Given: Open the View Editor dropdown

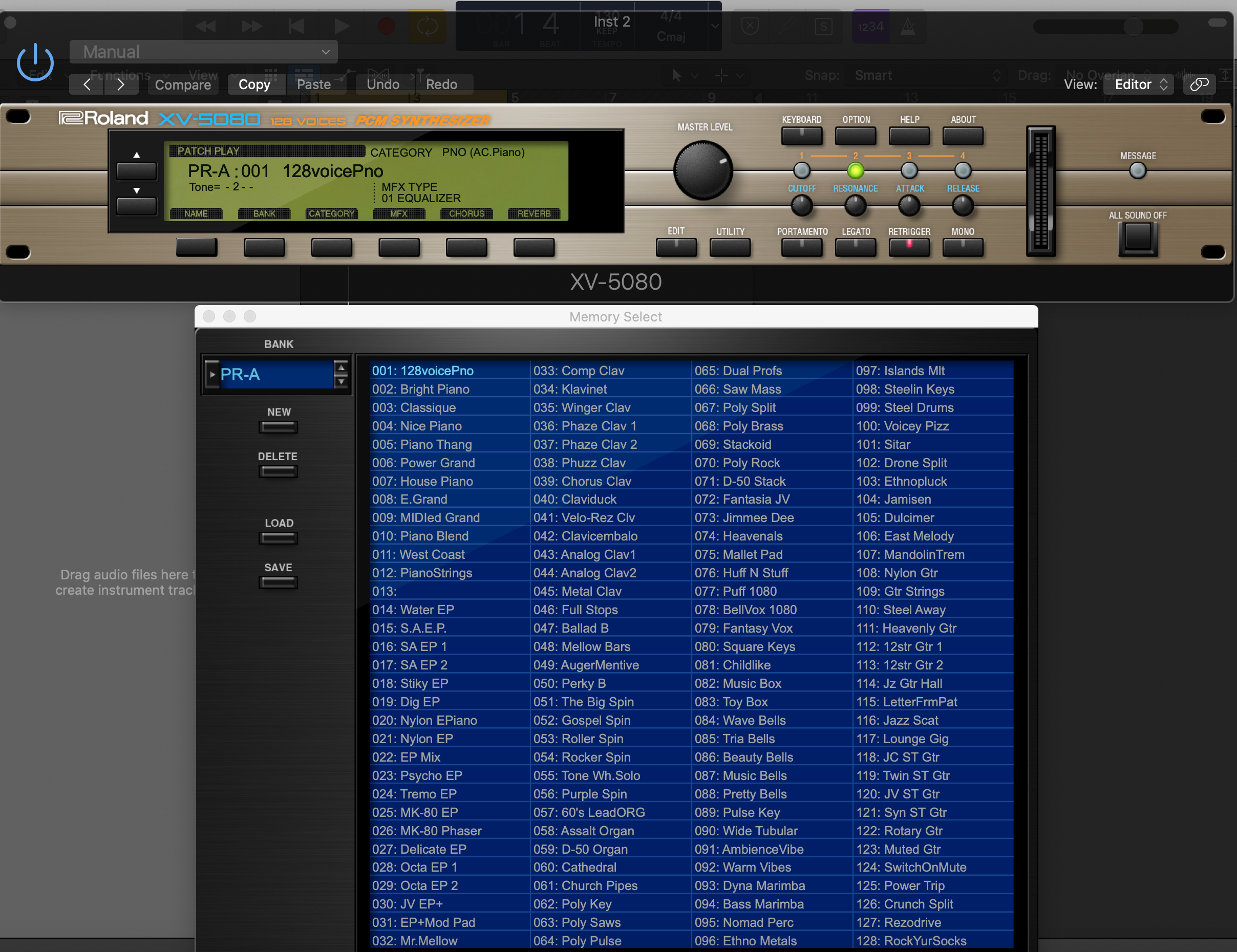Looking at the screenshot, I should (1139, 84).
